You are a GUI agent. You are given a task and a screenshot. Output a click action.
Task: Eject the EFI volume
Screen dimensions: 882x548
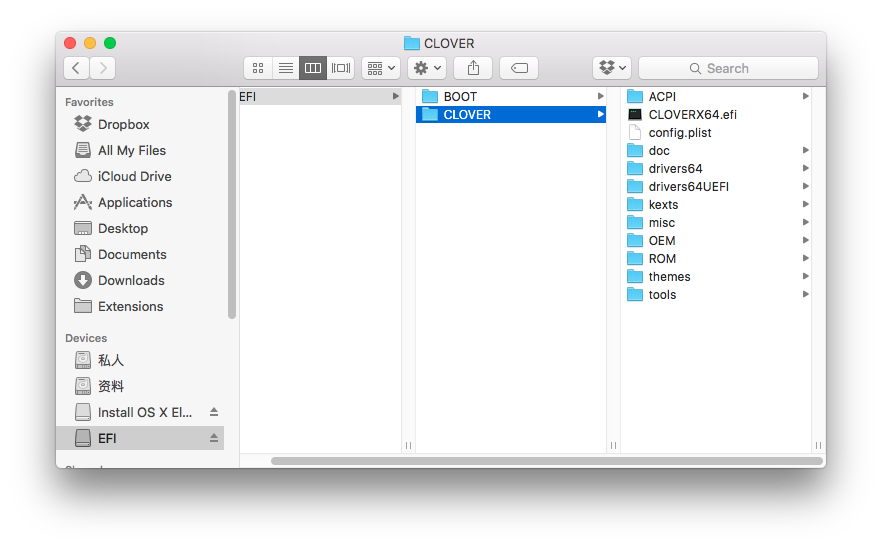(214, 438)
